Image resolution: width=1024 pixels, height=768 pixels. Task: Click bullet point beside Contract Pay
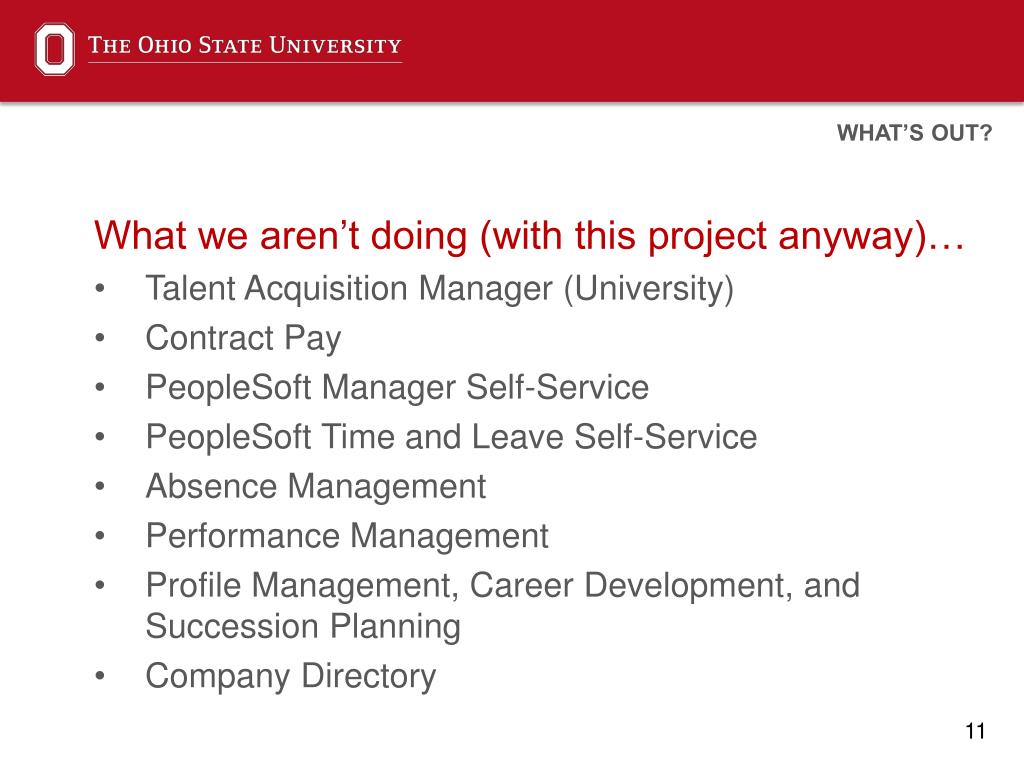[99, 338]
